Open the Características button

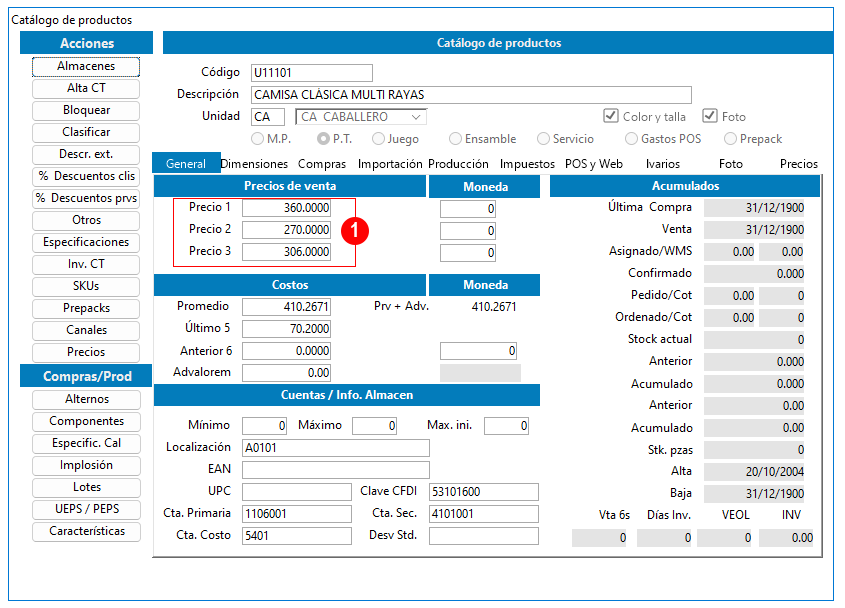(86, 531)
